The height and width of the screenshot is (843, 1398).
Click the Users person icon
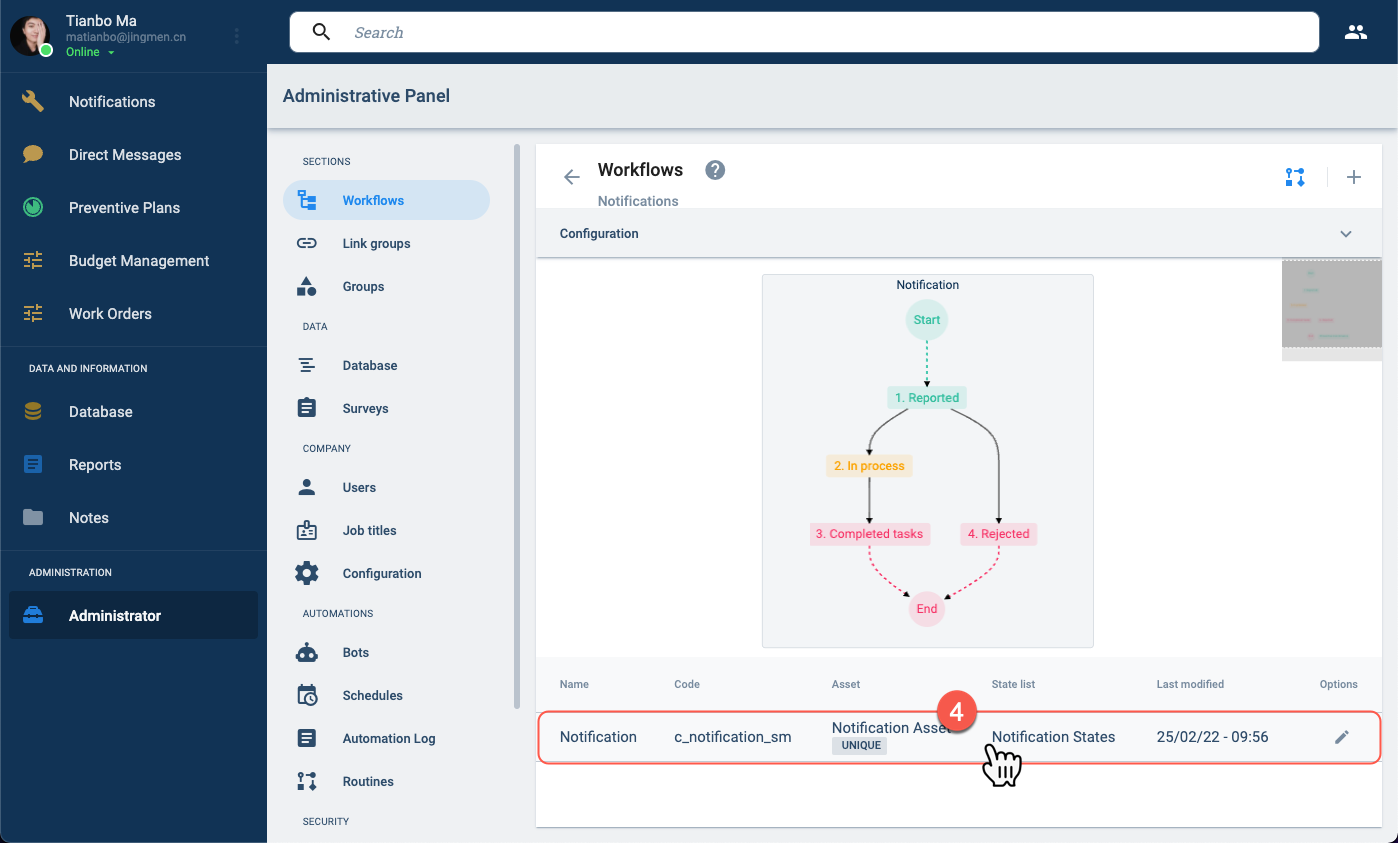[307, 487]
